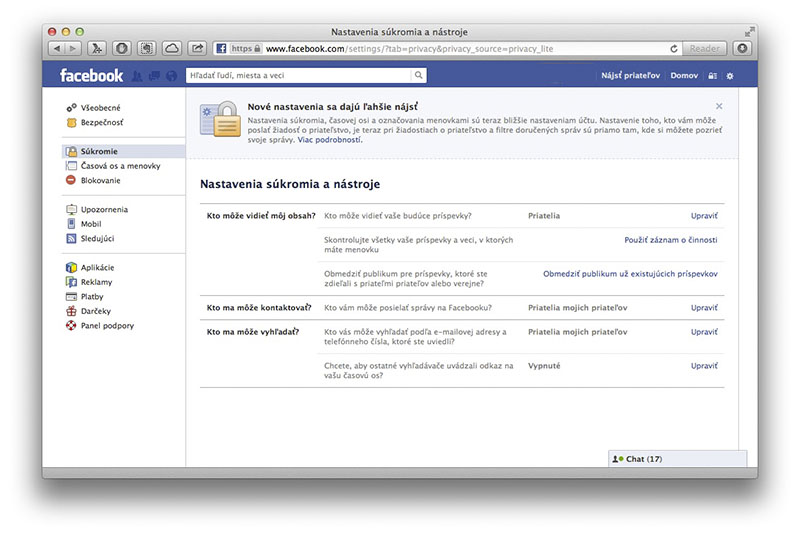Click 'Viac podrobností' link
This screenshot has height=533, width=800.
pos(329,140)
